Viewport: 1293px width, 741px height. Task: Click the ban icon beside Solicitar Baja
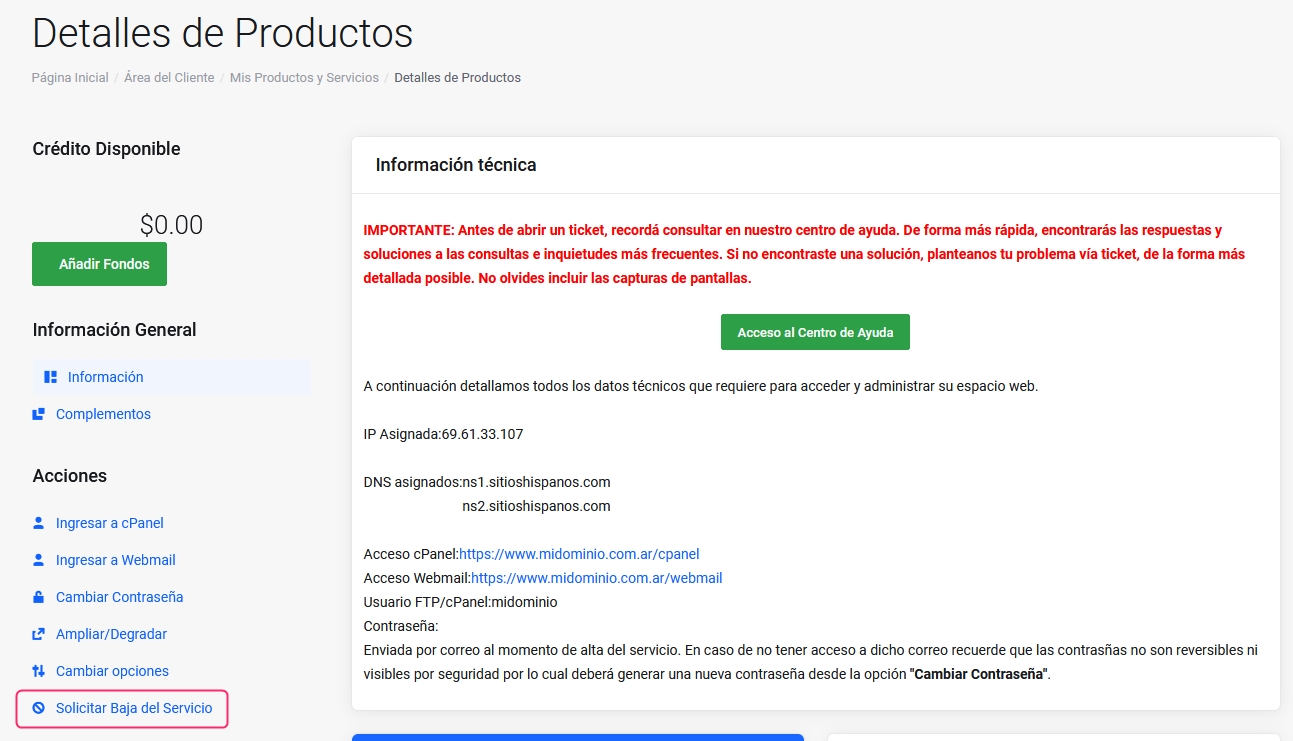coord(38,708)
